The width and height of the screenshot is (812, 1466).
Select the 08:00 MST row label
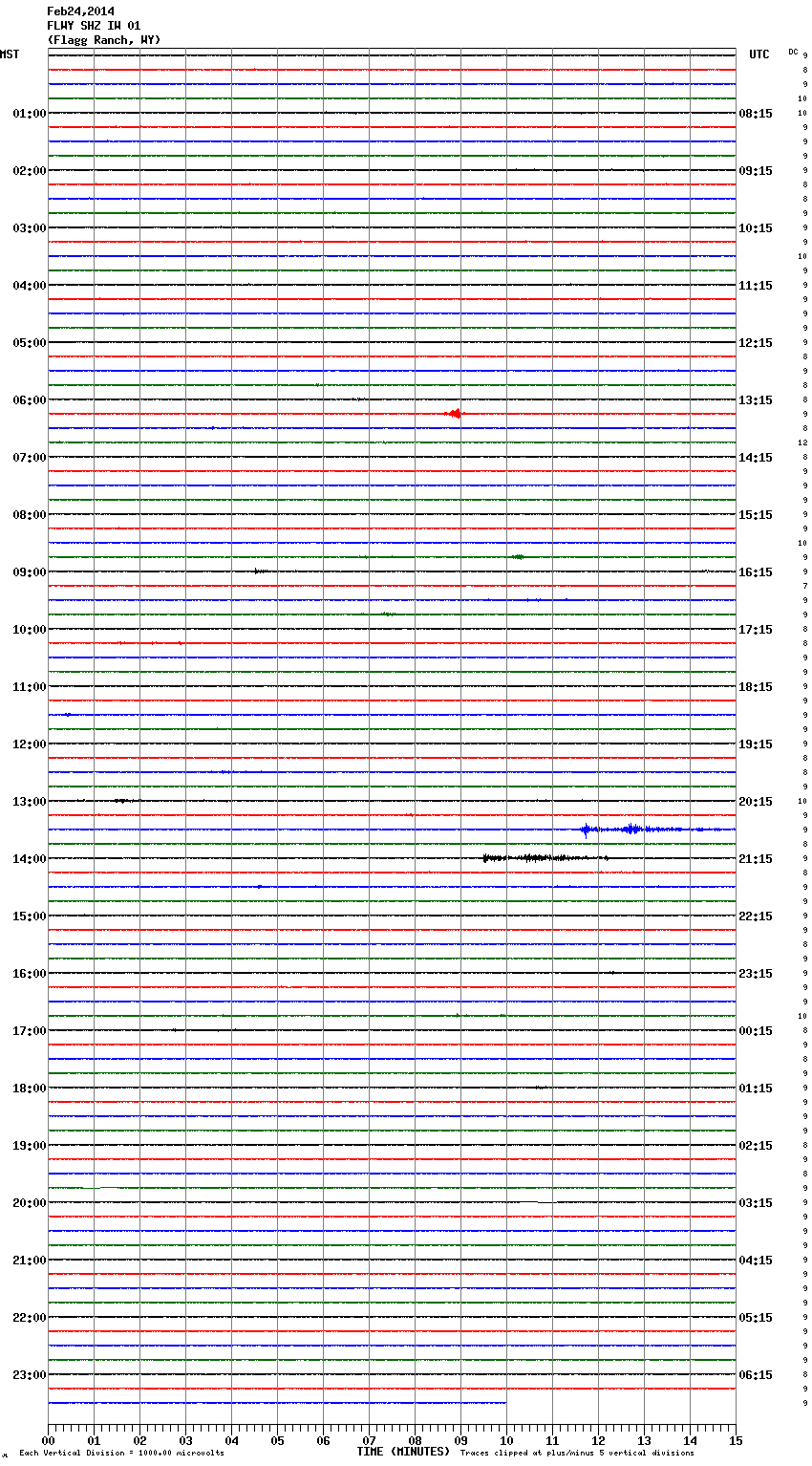(29, 515)
